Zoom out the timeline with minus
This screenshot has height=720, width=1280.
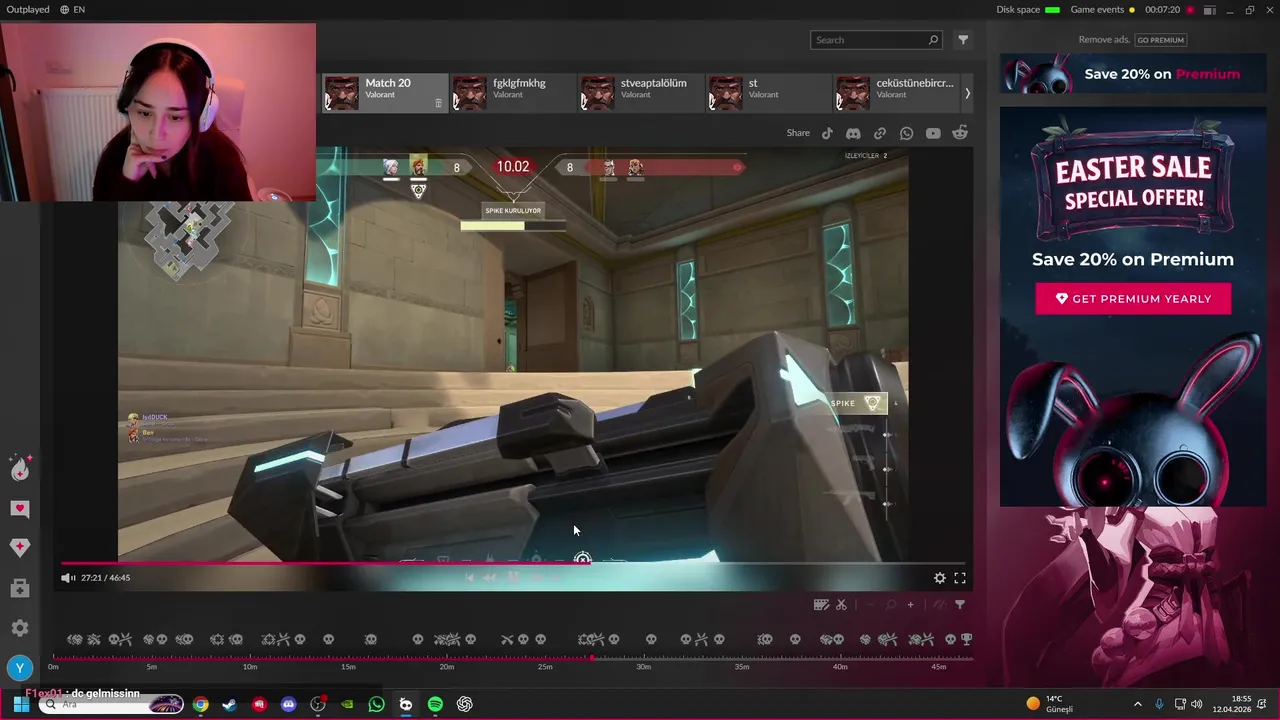coord(870,604)
